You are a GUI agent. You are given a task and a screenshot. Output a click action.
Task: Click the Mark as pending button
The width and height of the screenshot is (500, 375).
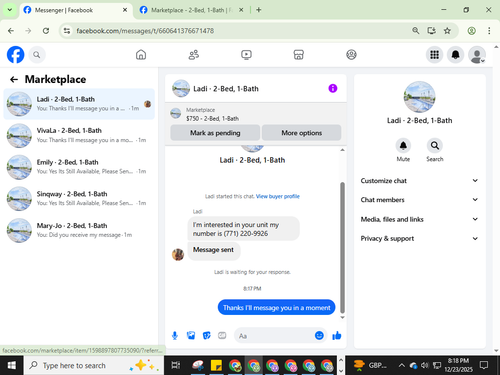pyautogui.click(x=215, y=133)
